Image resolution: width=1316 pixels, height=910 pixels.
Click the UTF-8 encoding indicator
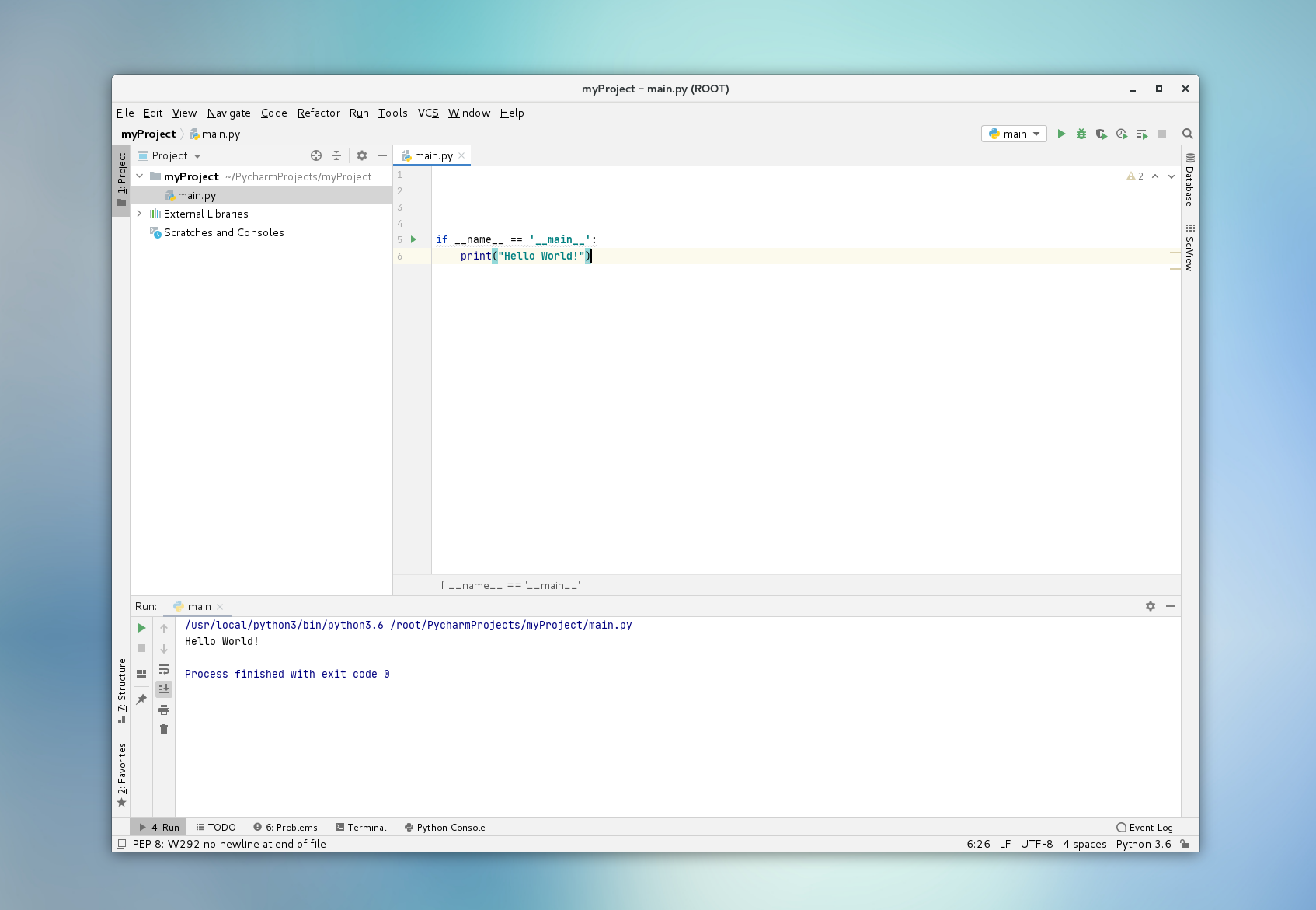[1036, 844]
